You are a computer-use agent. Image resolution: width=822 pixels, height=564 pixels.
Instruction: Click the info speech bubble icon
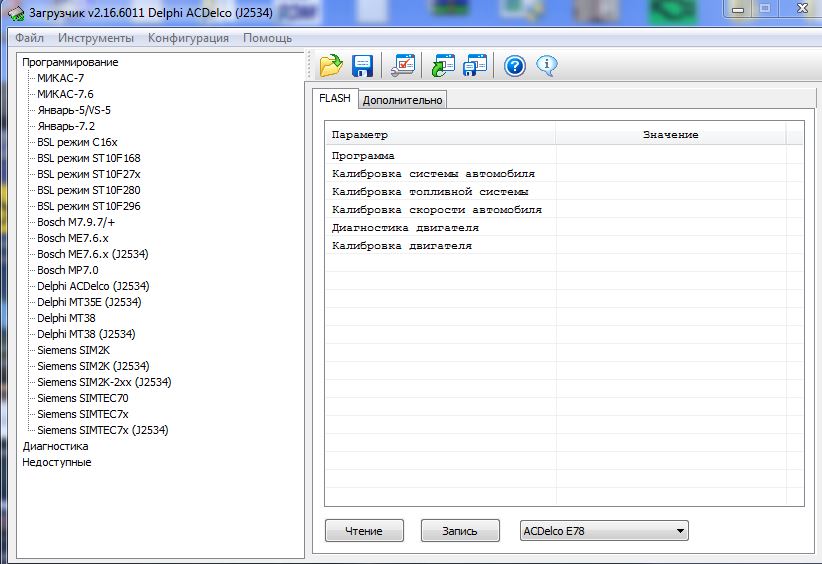(547, 66)
